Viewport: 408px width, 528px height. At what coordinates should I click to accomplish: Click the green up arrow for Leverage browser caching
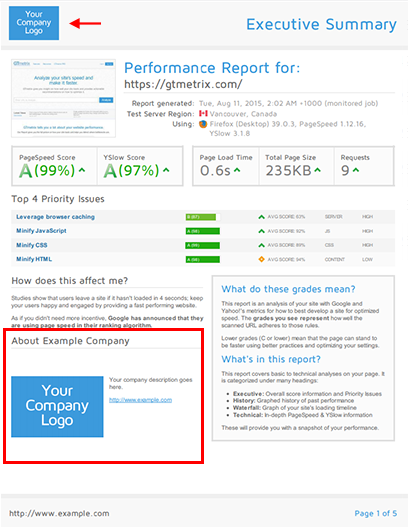(x=261, y=217)
